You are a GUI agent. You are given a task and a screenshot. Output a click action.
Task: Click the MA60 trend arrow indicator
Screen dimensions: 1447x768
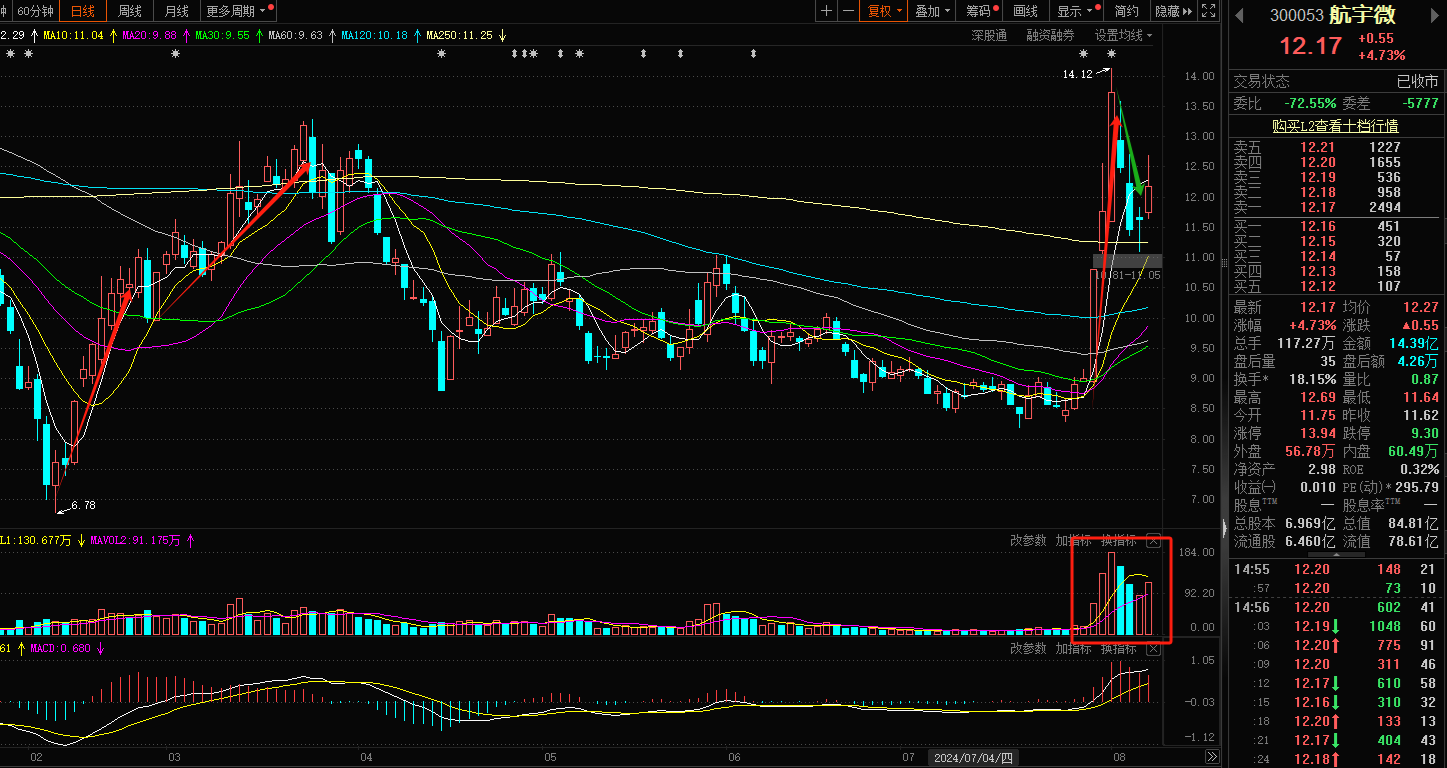pyautogui.click(x=333, y=35)
